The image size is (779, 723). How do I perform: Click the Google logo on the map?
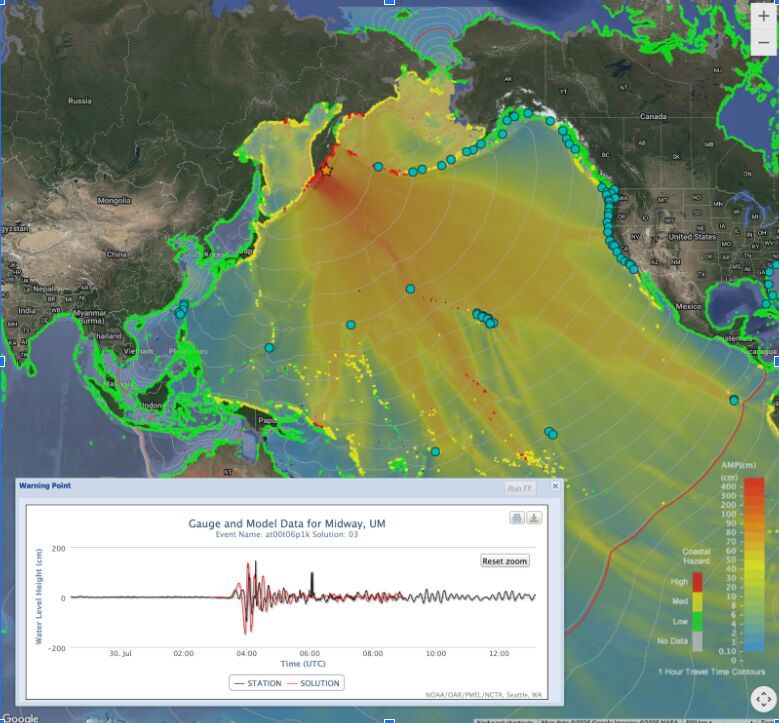tap(20, 718)
